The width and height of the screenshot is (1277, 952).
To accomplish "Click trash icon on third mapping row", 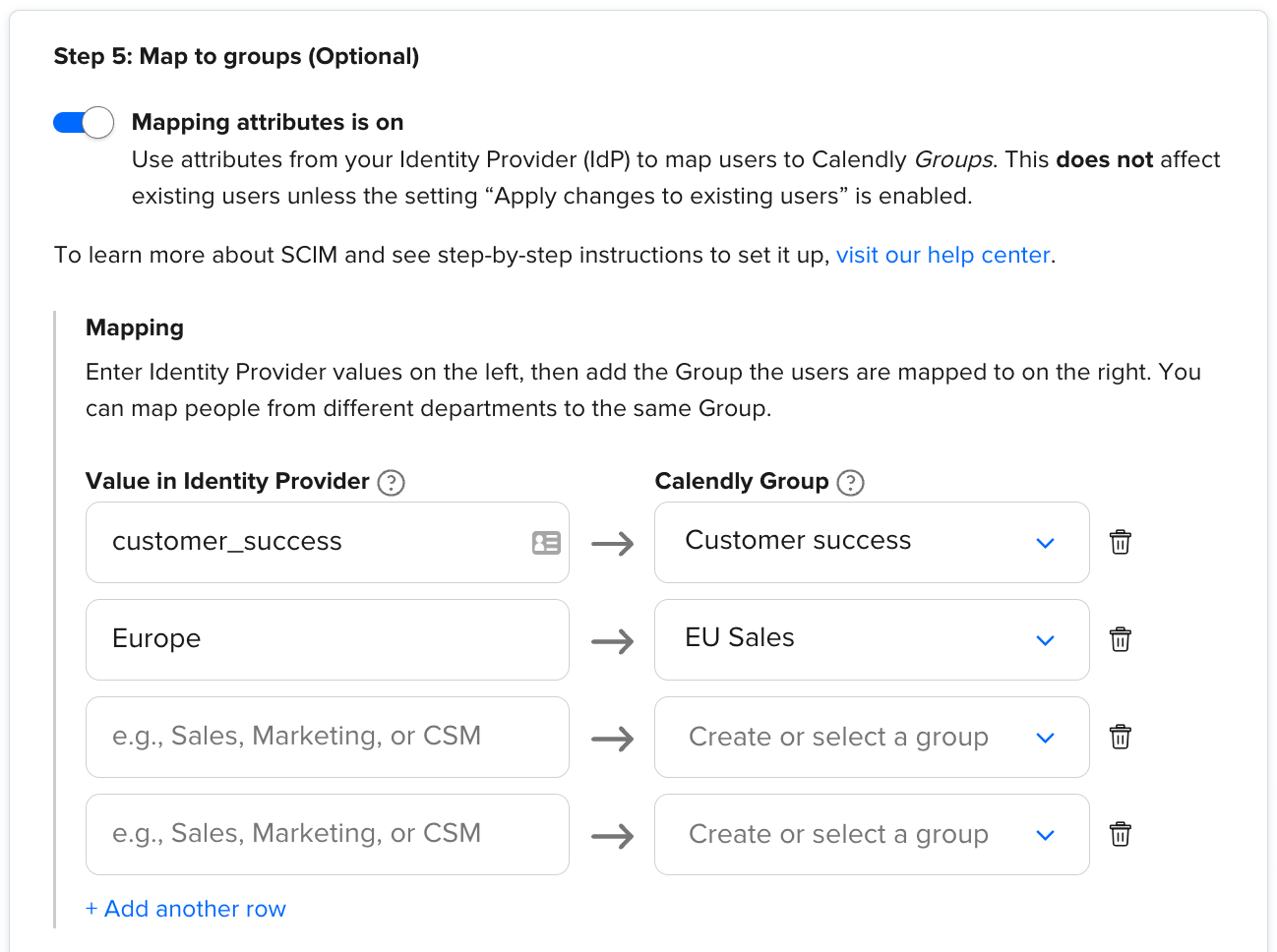I will click(x=1120, y=737).
